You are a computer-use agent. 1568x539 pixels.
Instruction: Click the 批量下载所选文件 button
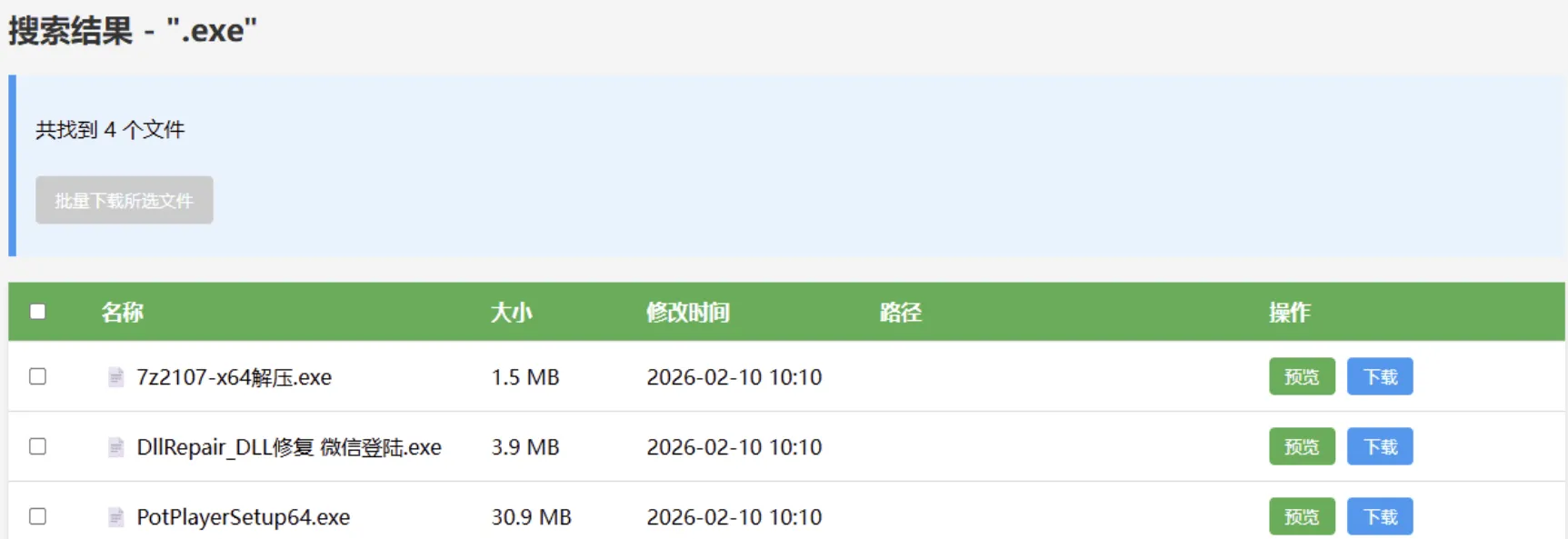(124, 200)
